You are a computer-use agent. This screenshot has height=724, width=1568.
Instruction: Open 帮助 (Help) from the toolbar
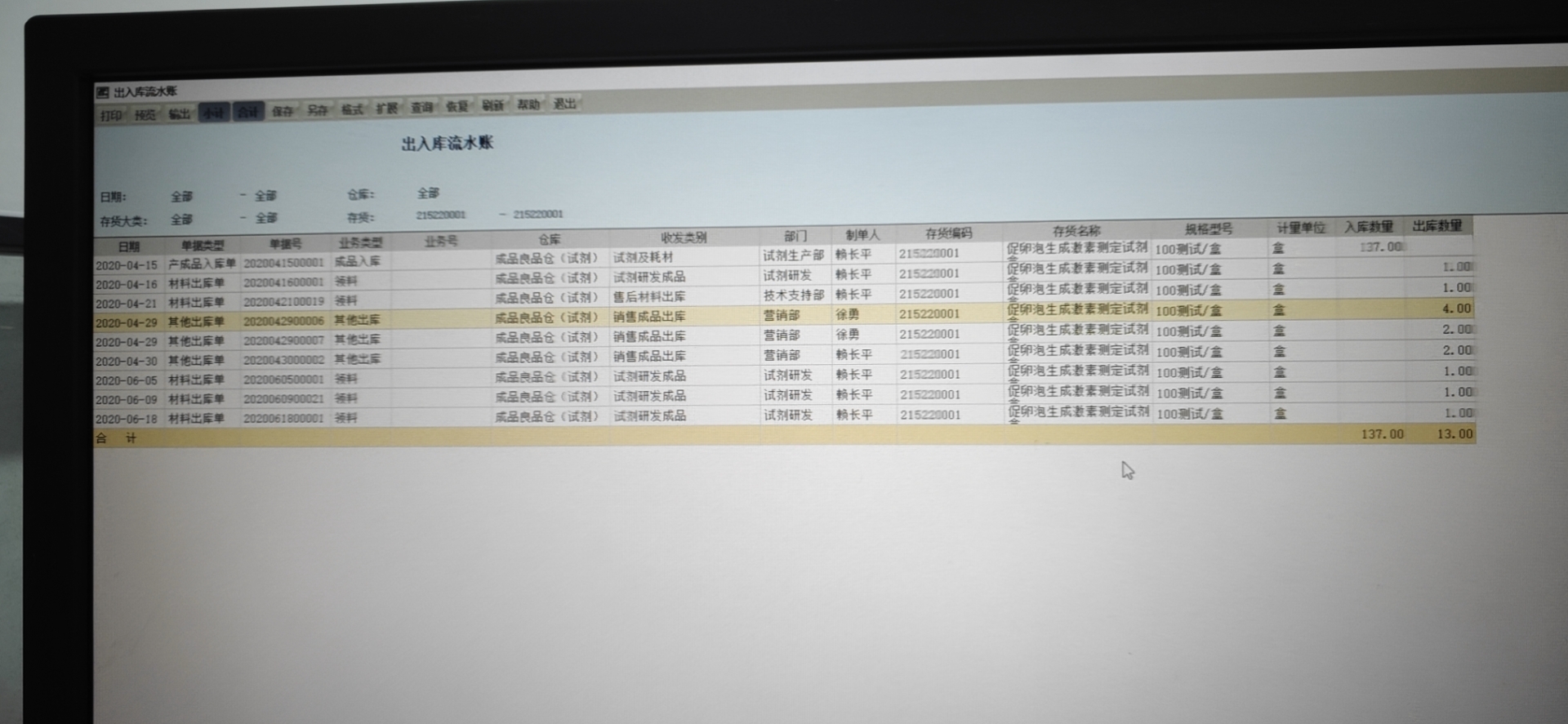528,104
